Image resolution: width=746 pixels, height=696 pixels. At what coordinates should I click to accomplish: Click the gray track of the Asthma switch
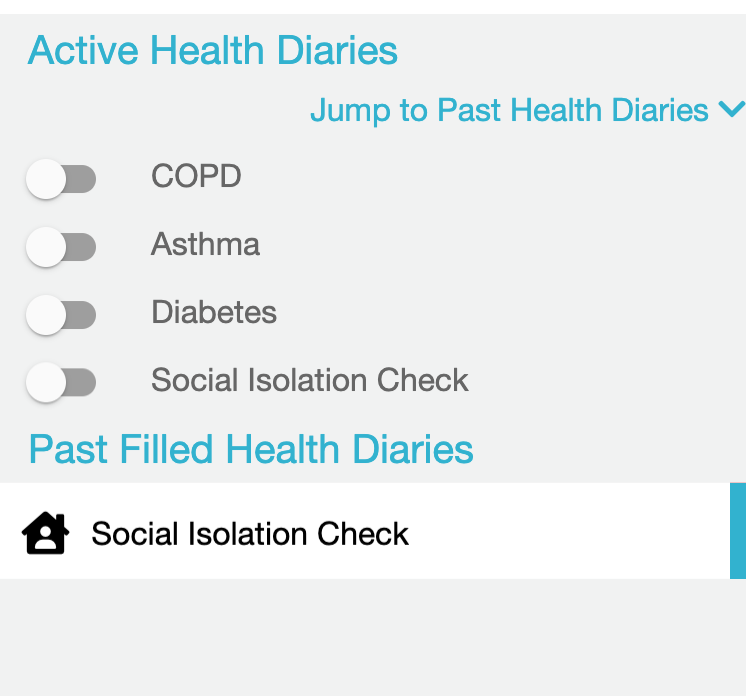(x=82, y=247)
